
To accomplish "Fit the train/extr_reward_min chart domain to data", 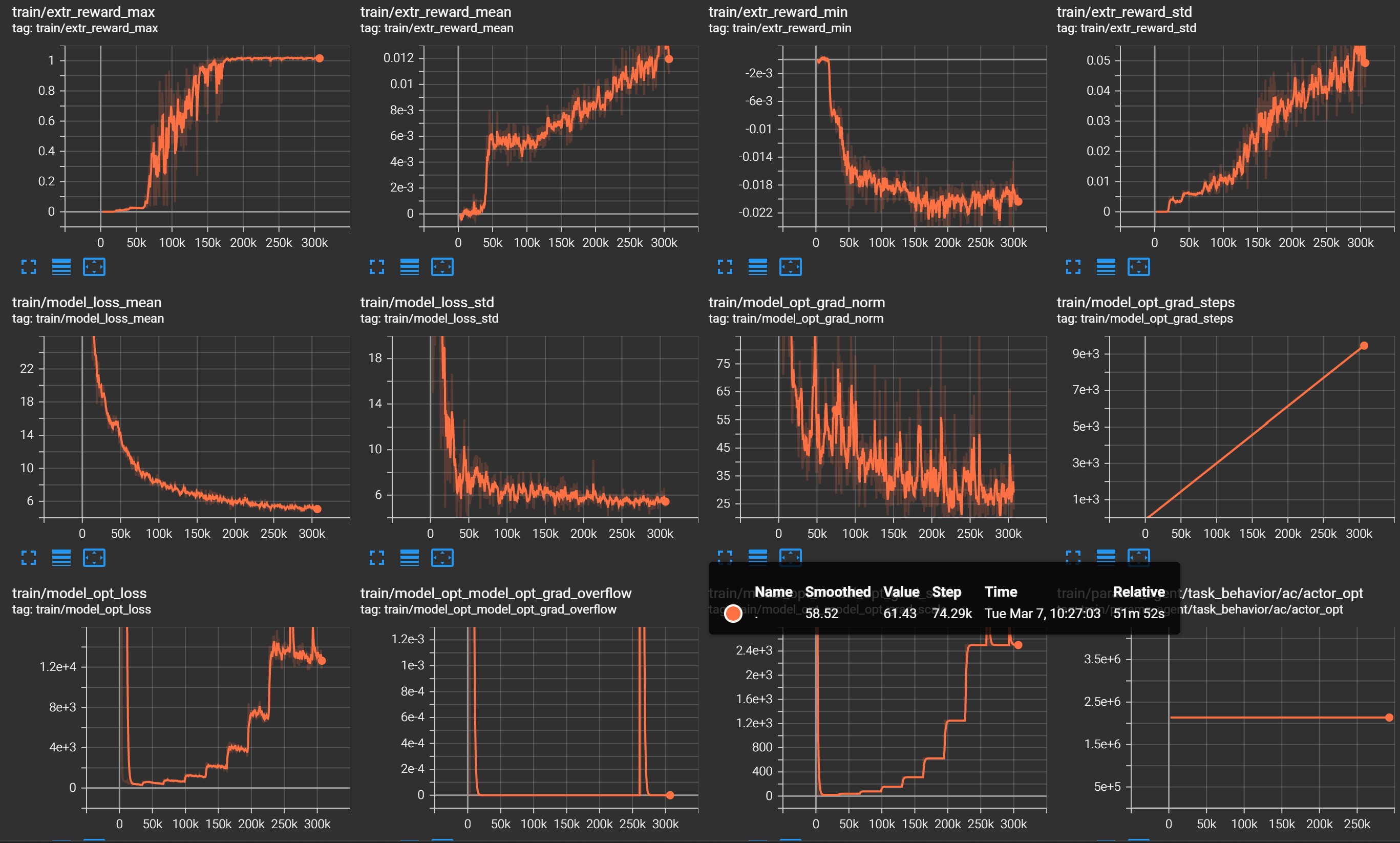I will pos(791,267).
